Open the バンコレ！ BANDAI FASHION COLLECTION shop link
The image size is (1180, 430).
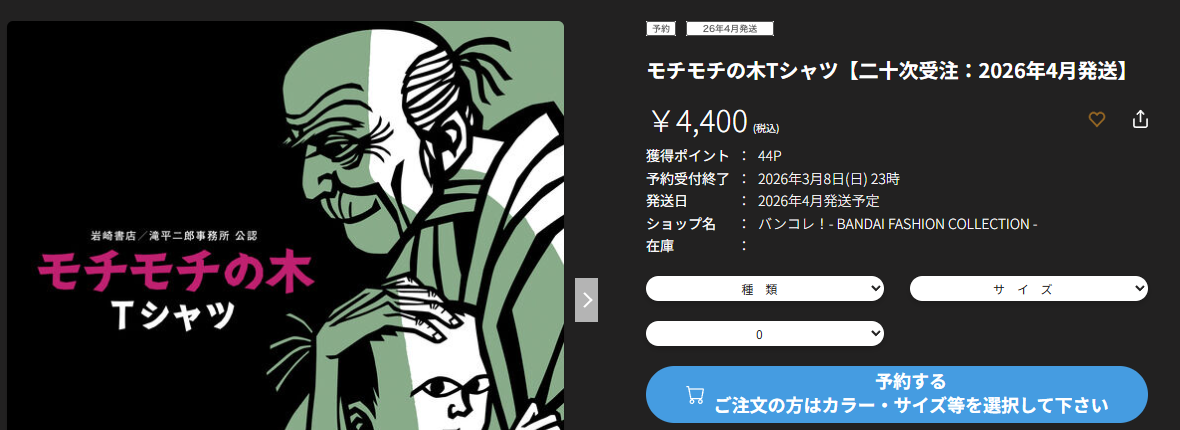pyautogui.click(x=899, y=224)
